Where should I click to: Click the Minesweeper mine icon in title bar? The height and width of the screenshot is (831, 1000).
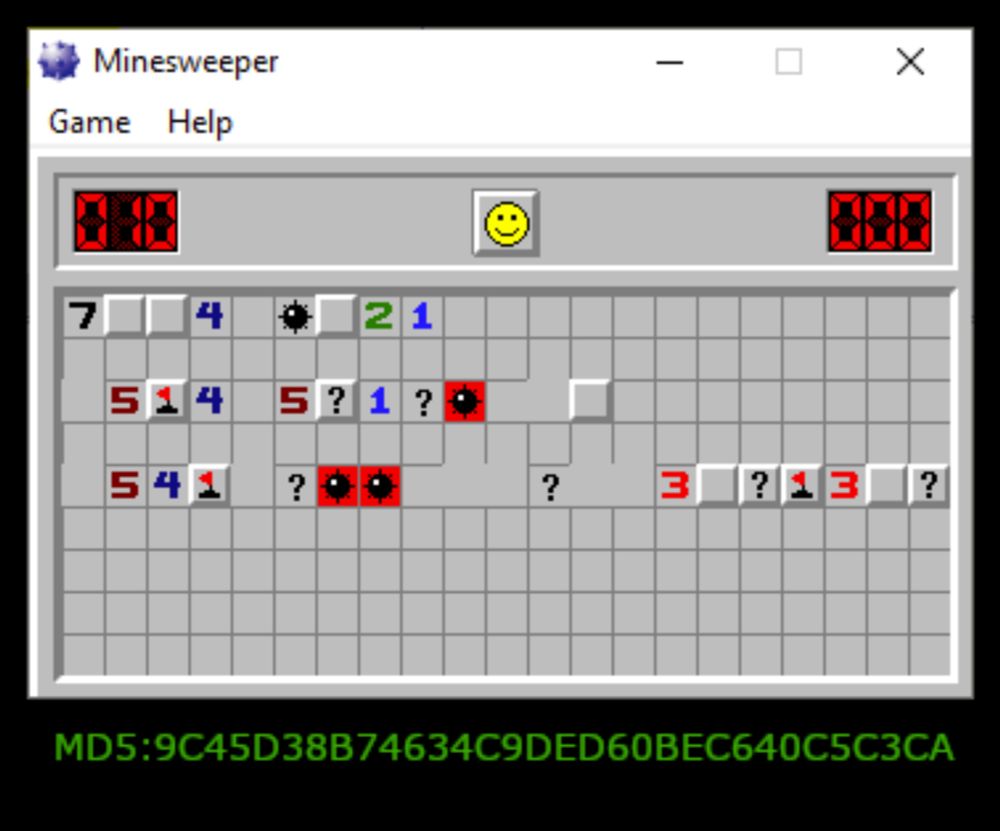(x=59, y=61)
